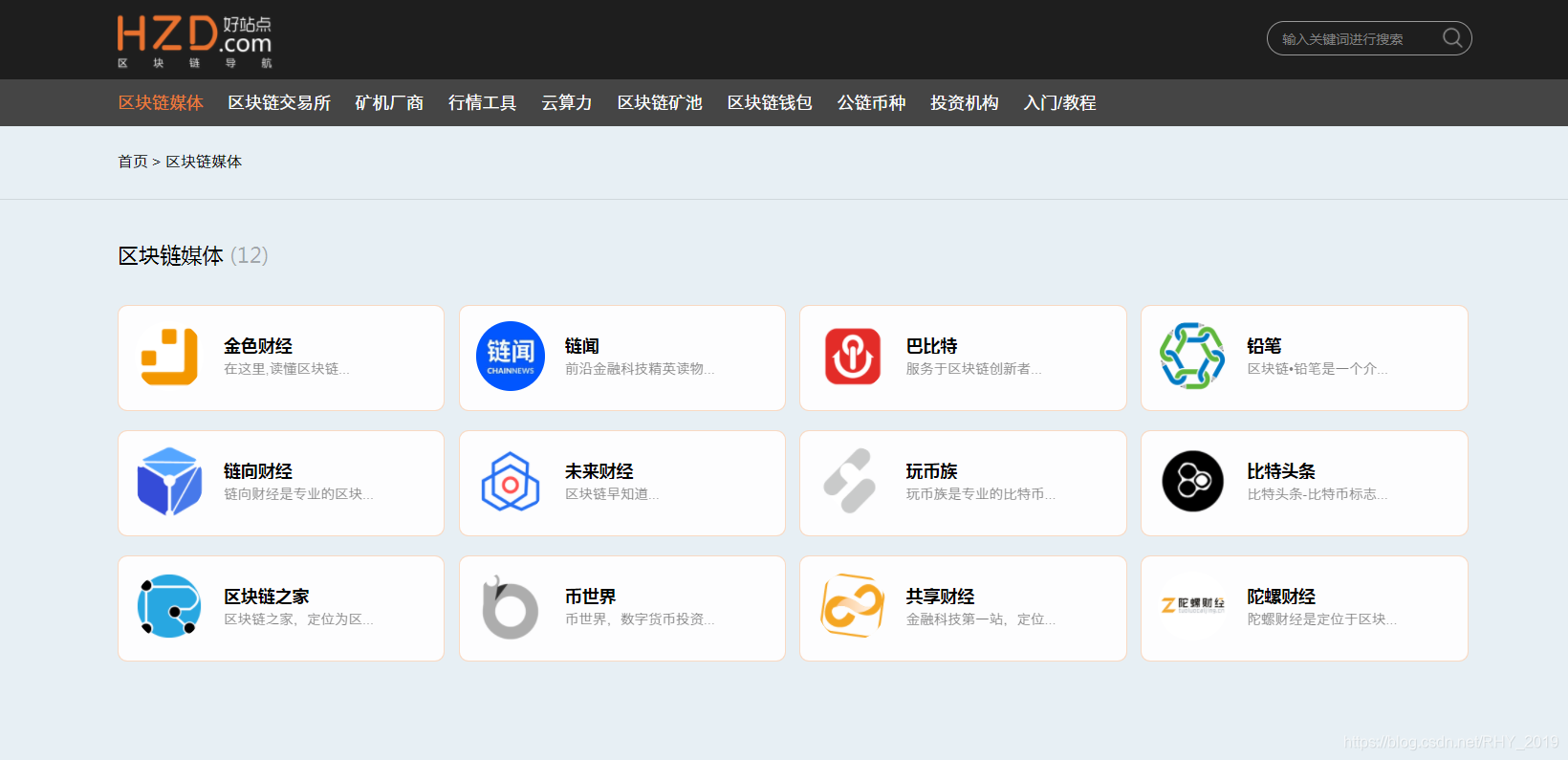Click the 链向财经 blue cube logo
1568x760 pixels.
coord(169,482)
